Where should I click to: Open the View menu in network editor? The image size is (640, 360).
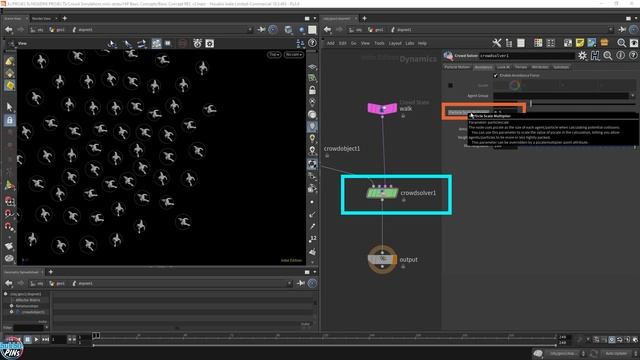(365, 43)
